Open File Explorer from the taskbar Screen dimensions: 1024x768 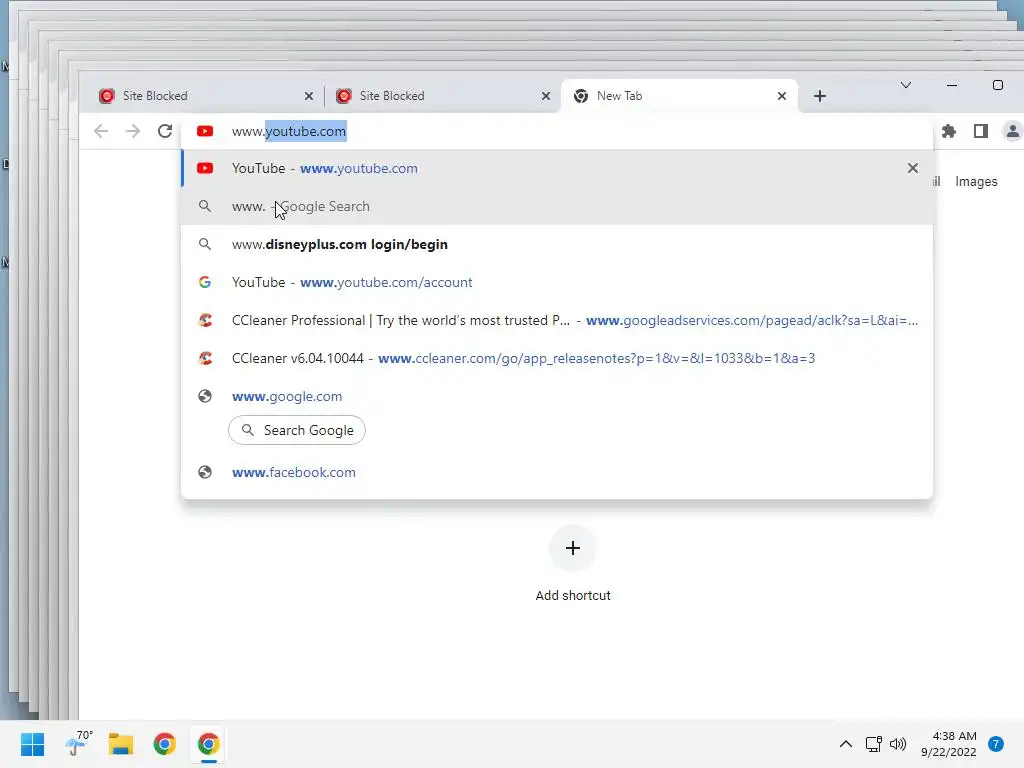pos(121,744)
